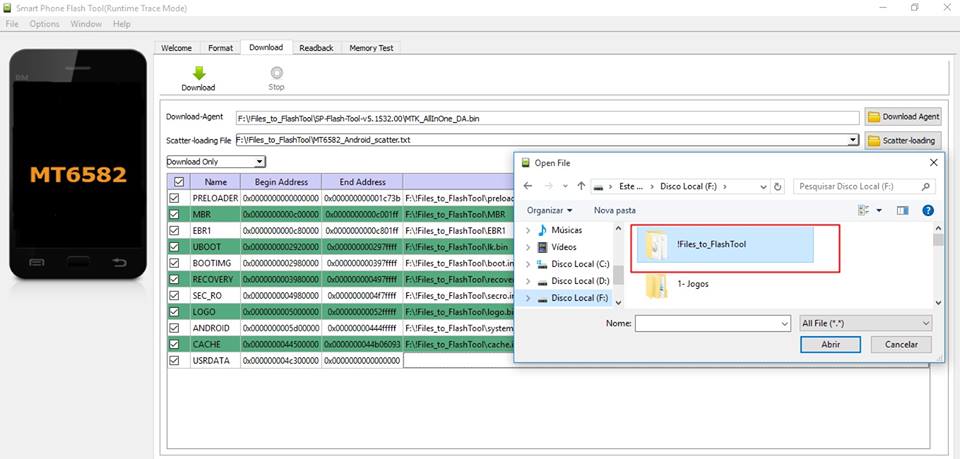
Task: Click Nova pasta in dialog toolbar
Action: pyautogui.click(x=615, y=210)
